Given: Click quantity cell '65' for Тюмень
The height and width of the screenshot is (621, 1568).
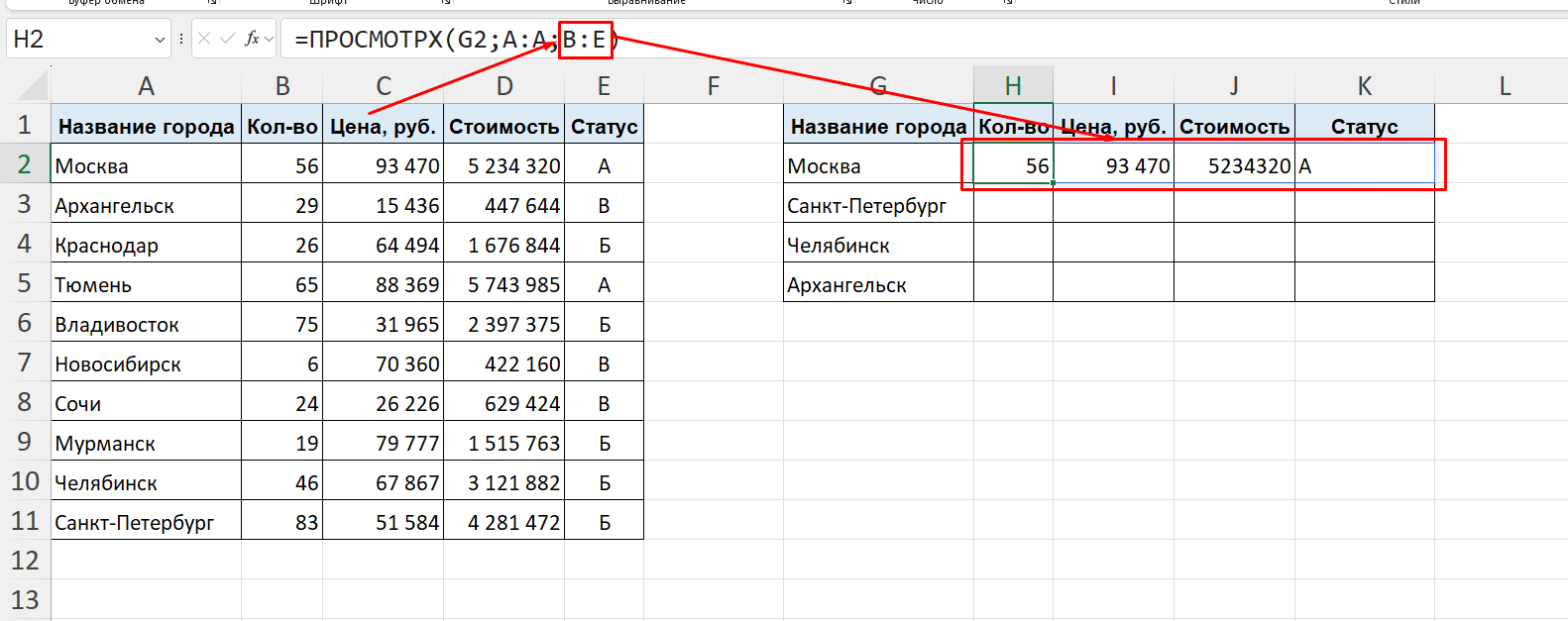Looking at the screenshot, I should (282, 283).
